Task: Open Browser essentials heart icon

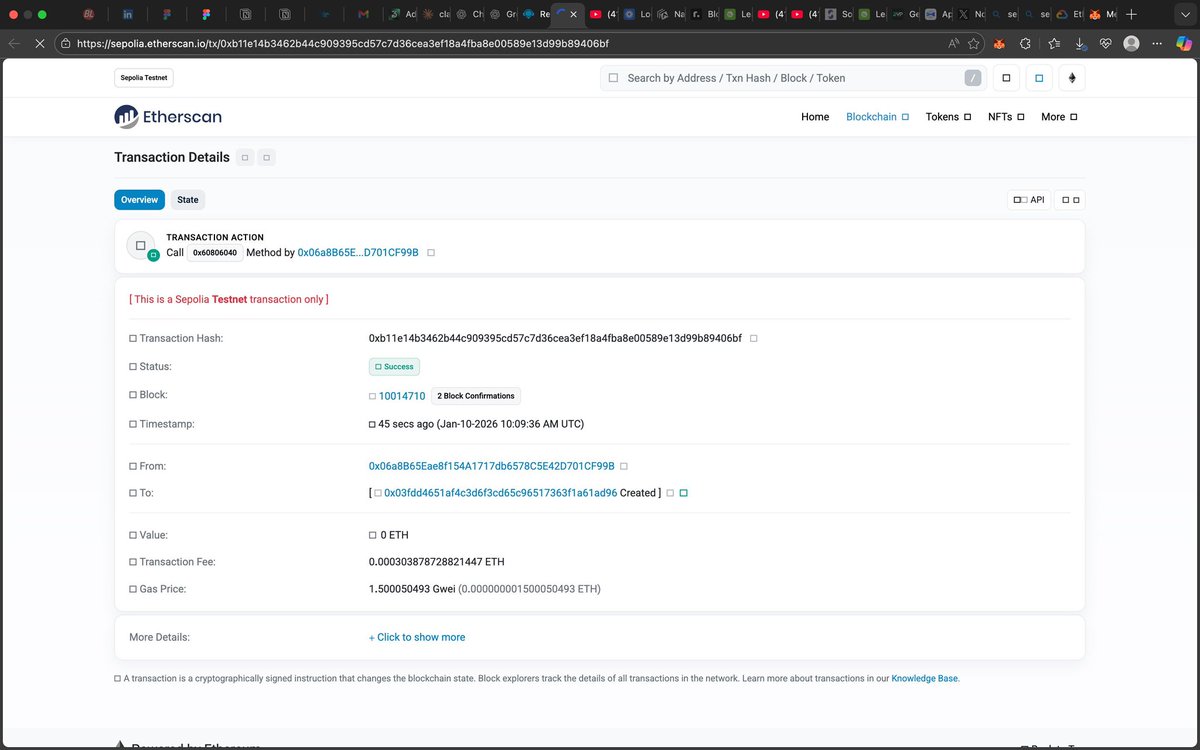Action: point(1105,44)
